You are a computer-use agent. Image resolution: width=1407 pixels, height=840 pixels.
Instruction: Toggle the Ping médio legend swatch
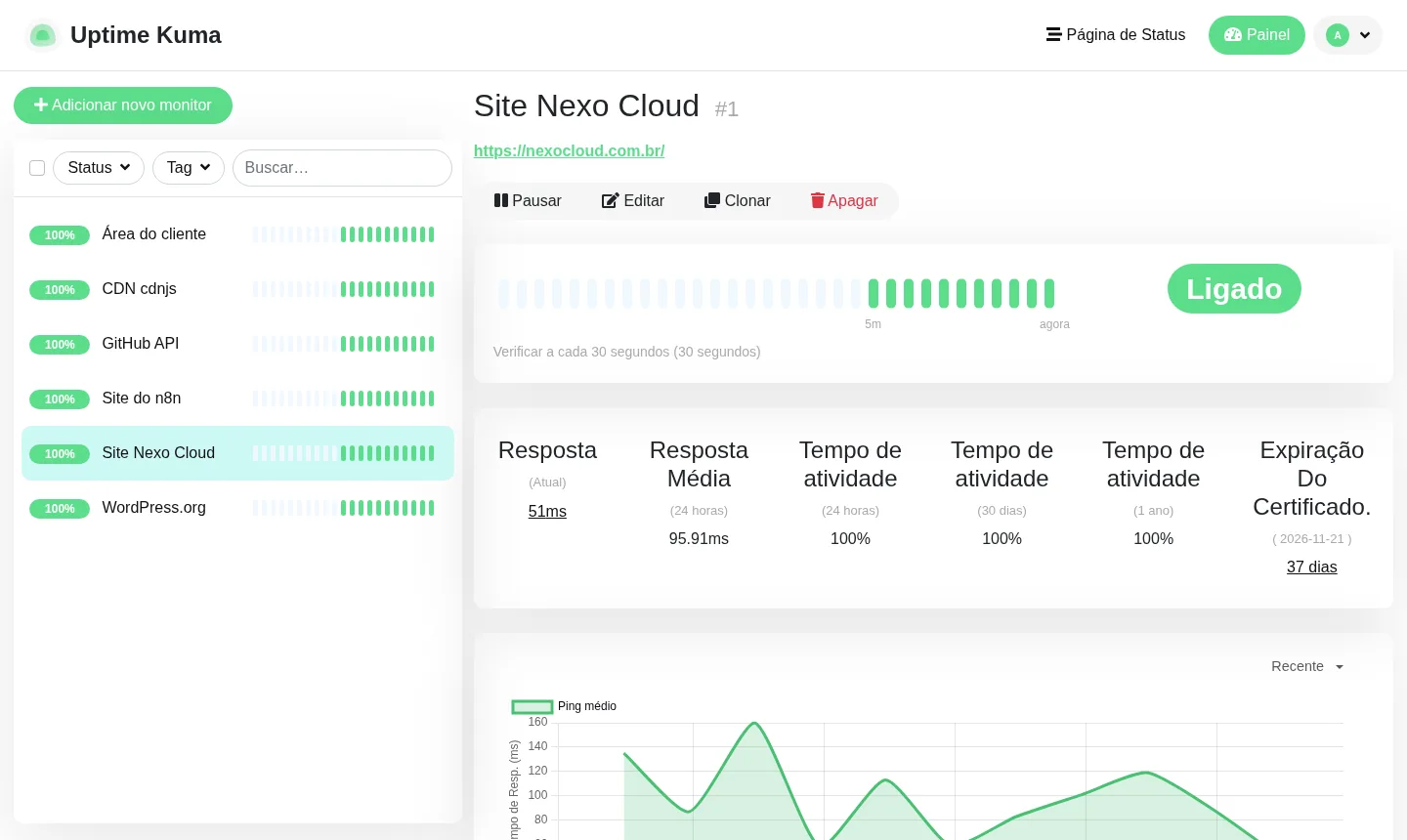point(533,706)
